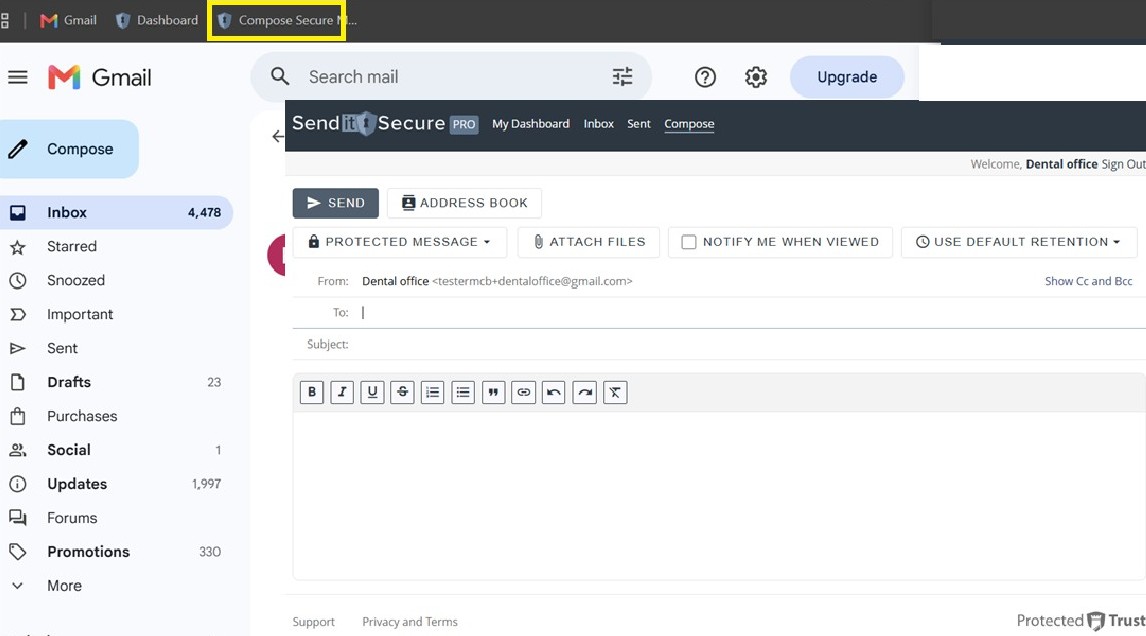Open Gmail settings gear
The width and height of the screenshot is (1146, 636).
(x=756, y=77)
